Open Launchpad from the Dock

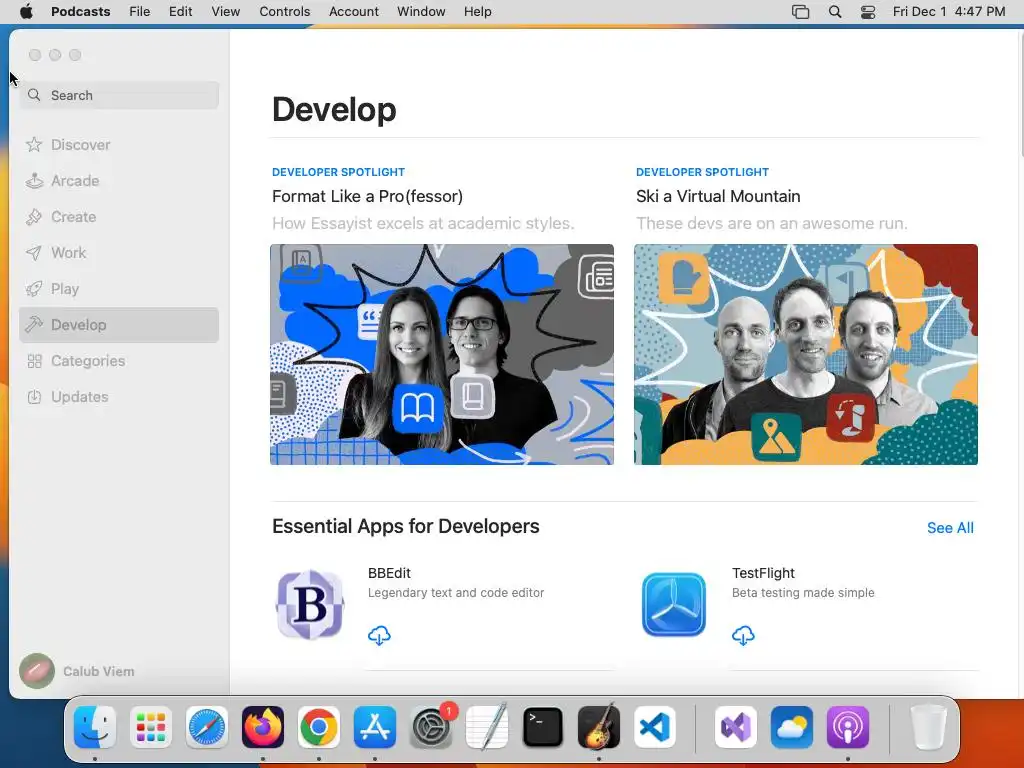[151, 727]
